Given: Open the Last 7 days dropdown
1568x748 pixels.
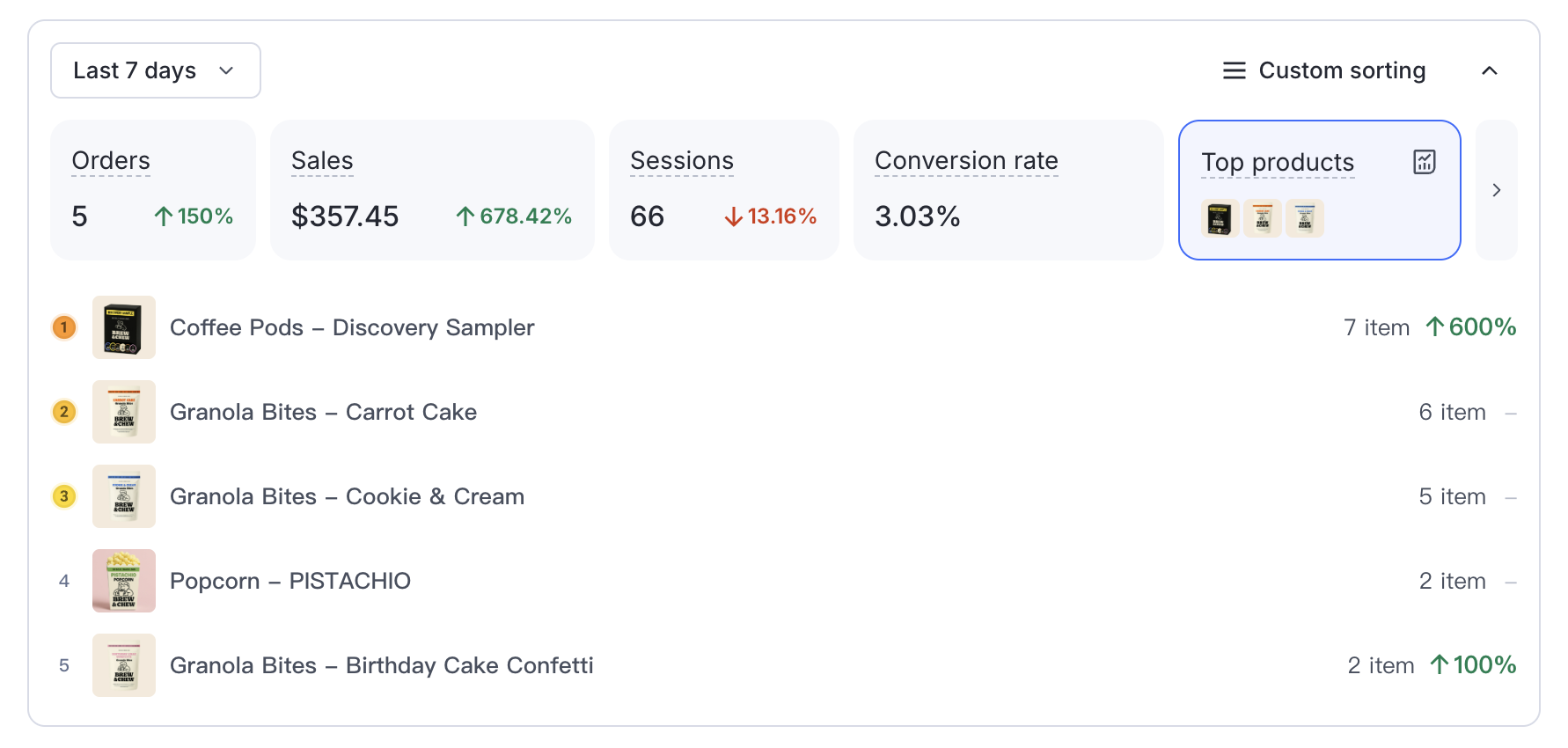Looking at the screenshot, I should click(x=156, y=70).
